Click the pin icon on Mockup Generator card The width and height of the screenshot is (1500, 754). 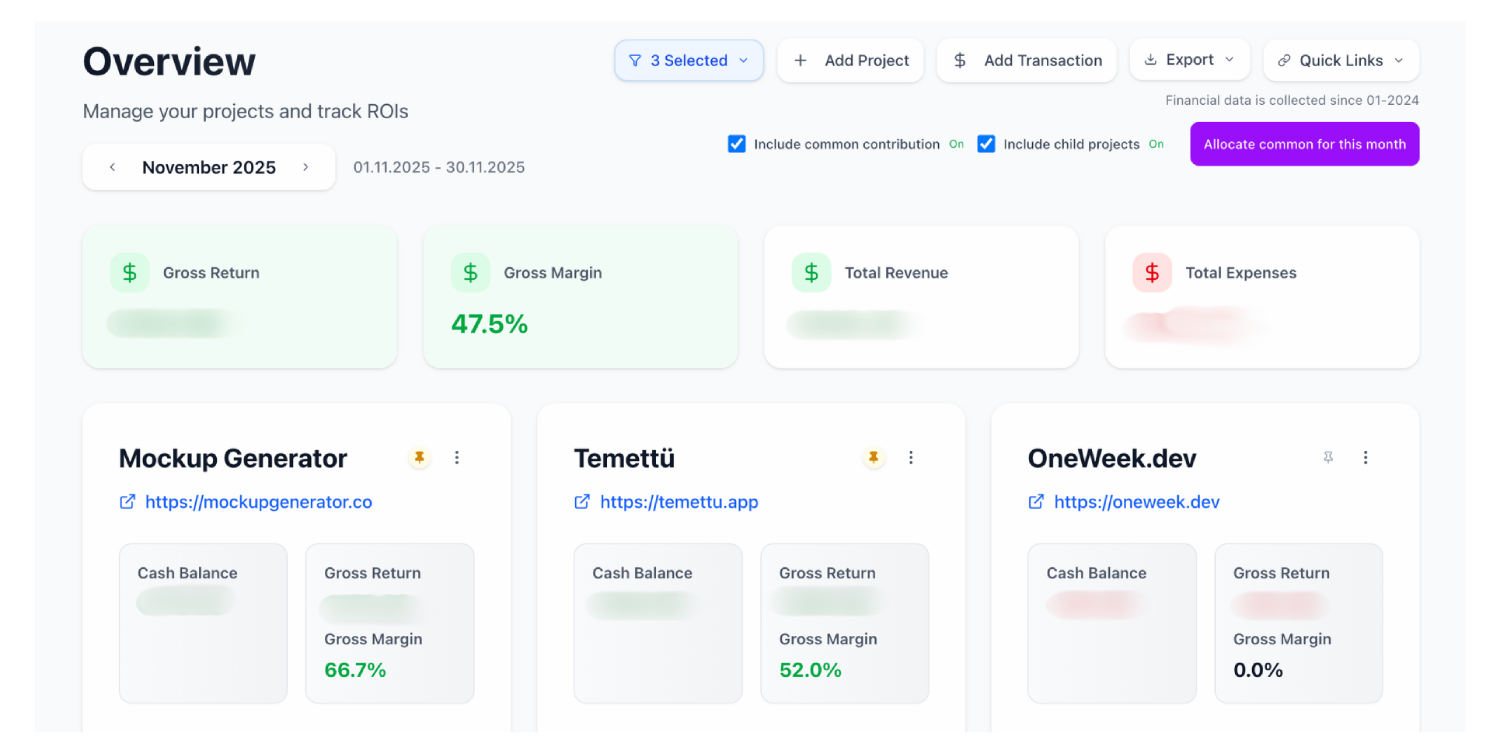(x=419, y=458)
